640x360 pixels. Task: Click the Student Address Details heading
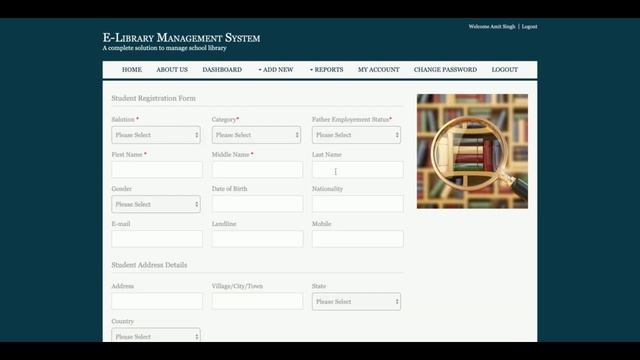[149, 265]
